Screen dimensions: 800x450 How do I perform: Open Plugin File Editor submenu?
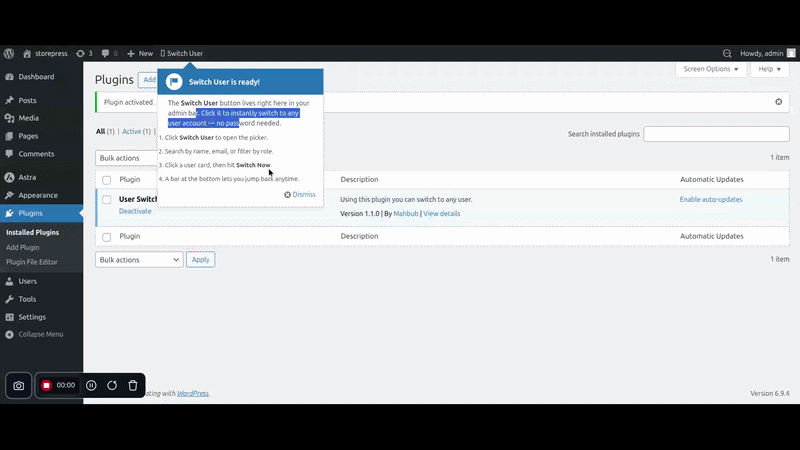coord(32,262)
